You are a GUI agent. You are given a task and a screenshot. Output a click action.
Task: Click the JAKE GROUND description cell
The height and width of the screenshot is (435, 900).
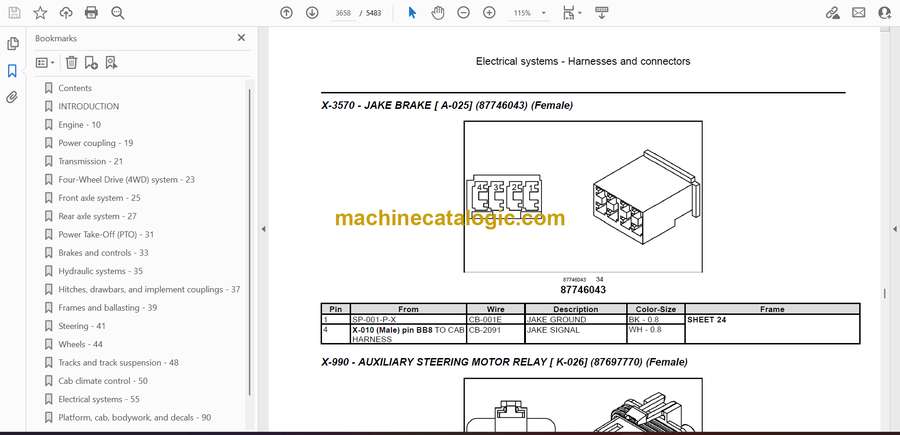(576, 320)
